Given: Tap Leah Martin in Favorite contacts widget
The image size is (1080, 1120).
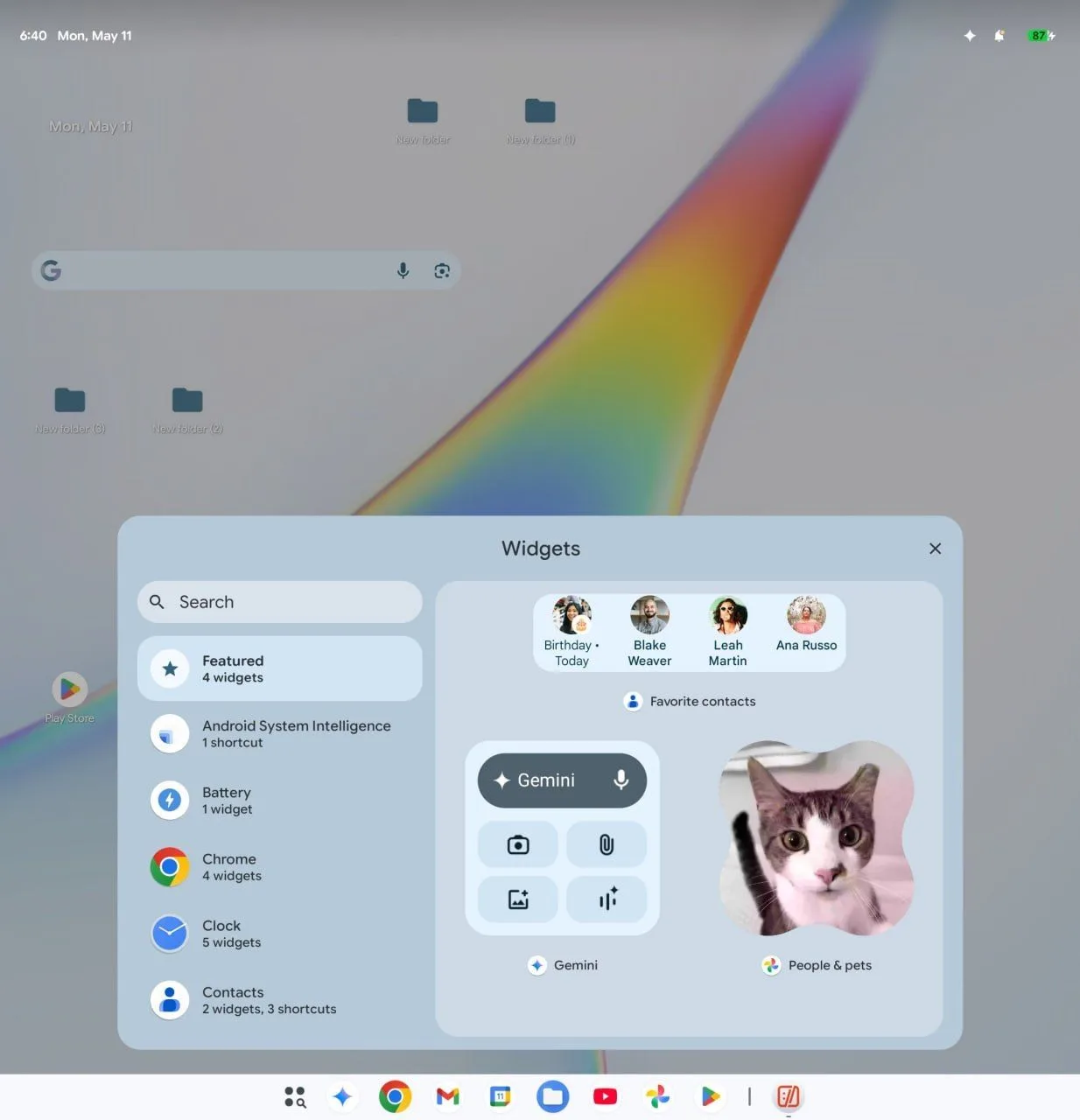Looking at the screenshot, I should pos(727,632).
